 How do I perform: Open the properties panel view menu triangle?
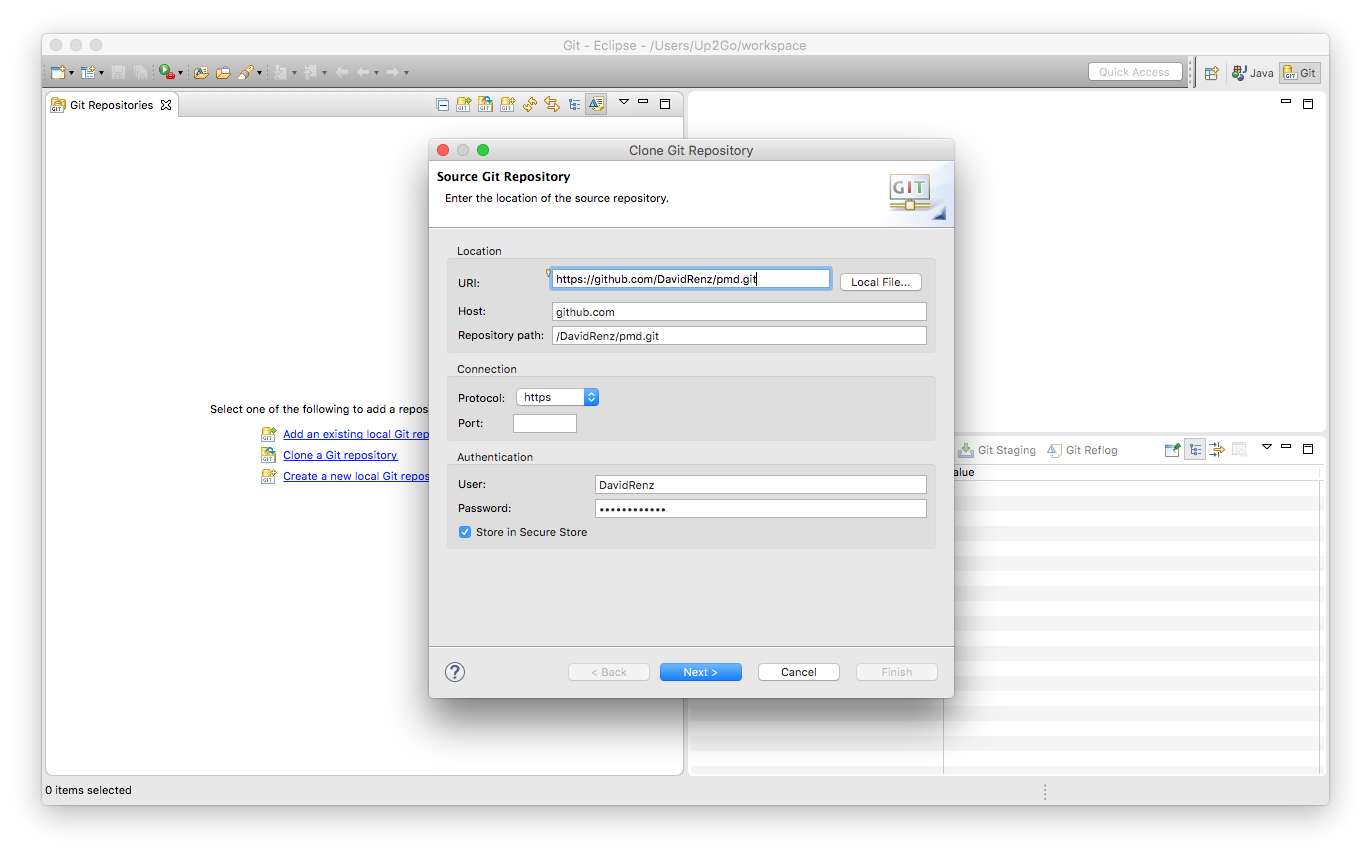point(1267,446)
